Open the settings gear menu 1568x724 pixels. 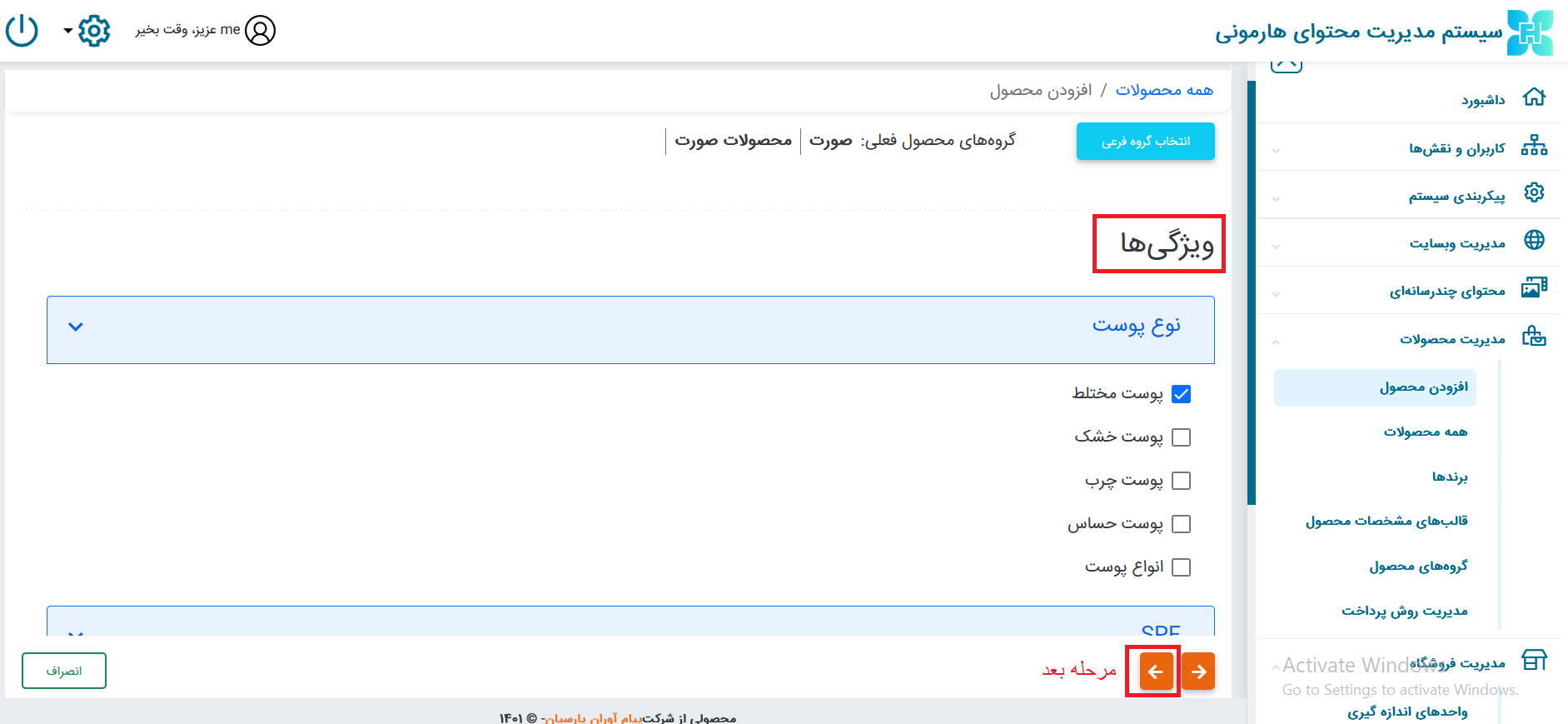pos(93,31)
